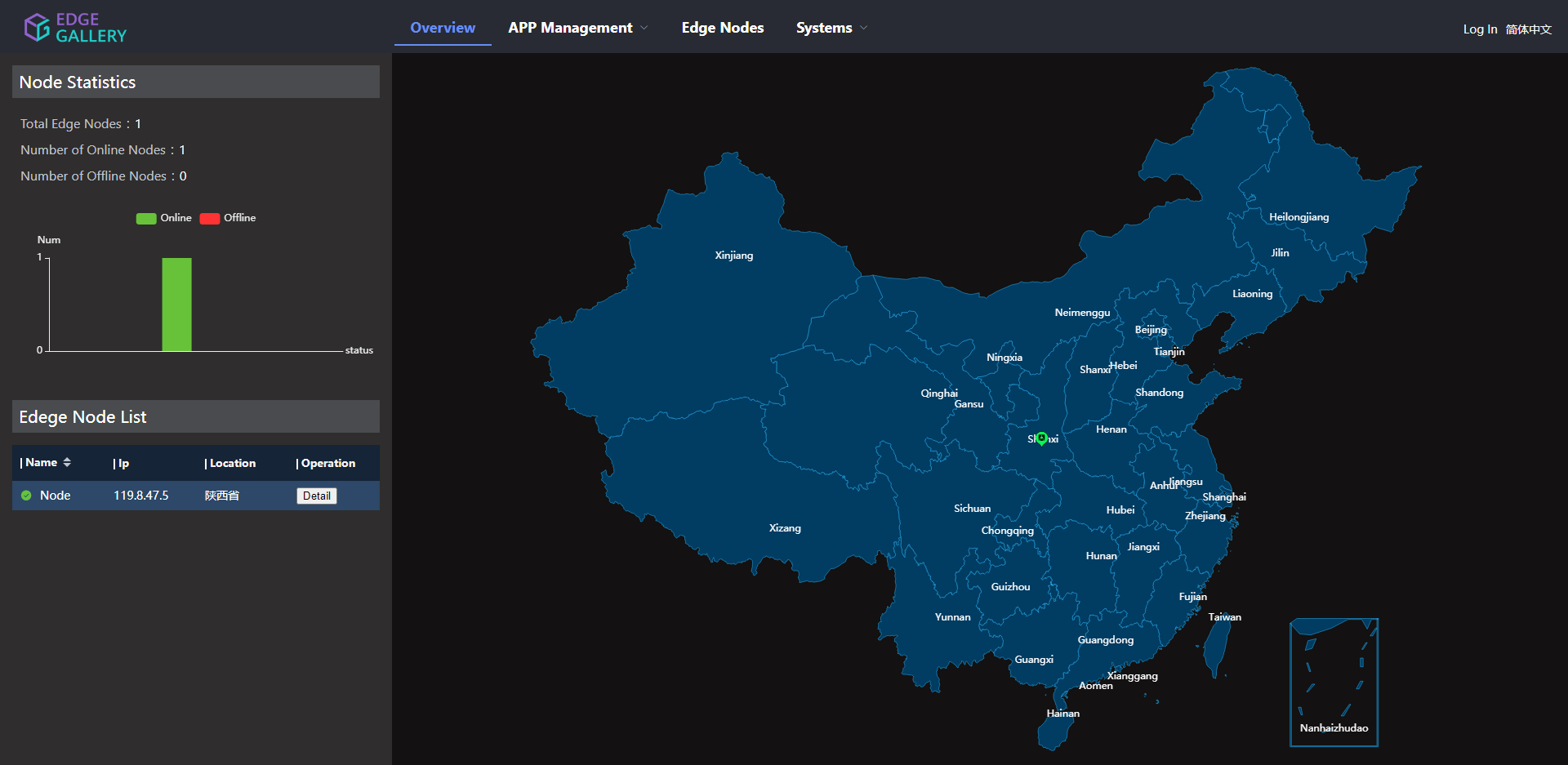
Task: Click the green online status icon beside Node
Action: (x=26, y=496)
